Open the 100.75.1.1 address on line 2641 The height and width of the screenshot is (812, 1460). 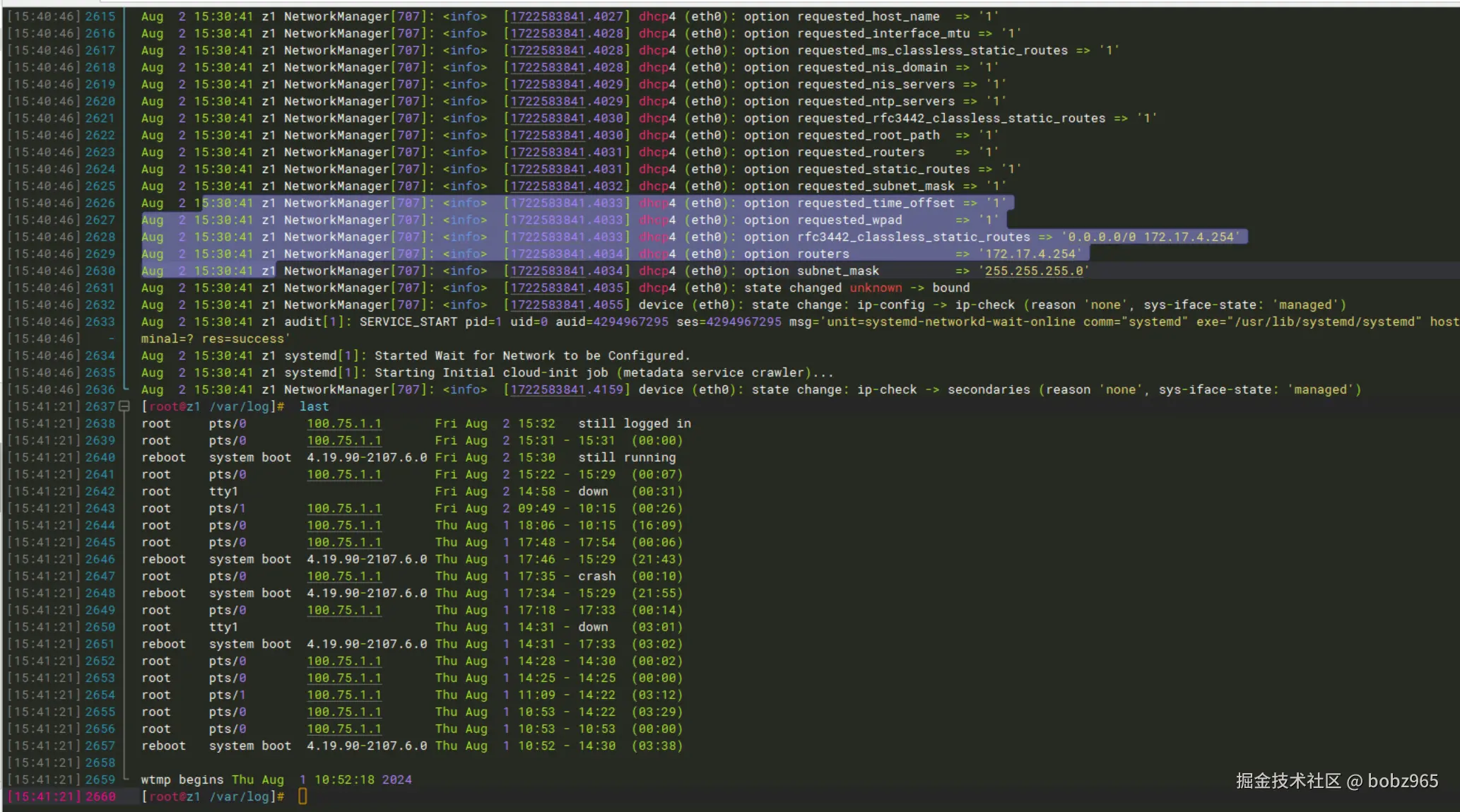[x=343, y=474]
